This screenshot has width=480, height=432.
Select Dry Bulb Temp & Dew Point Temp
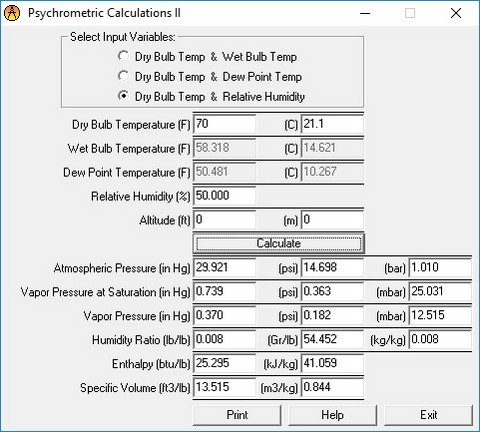pos(210,77)
